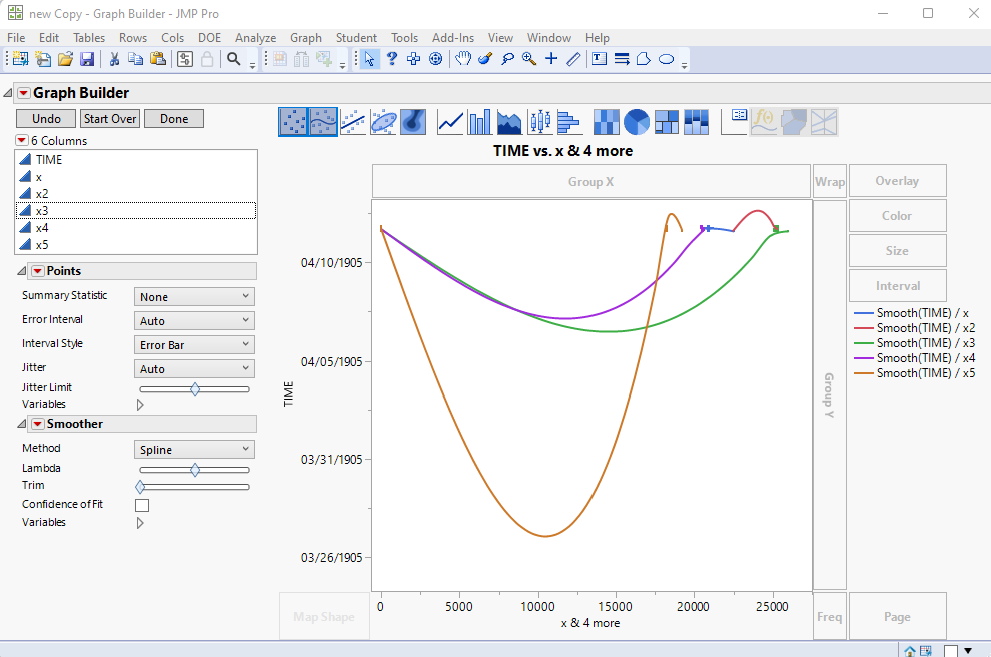Open the Graph menu

tap(306, 38)
